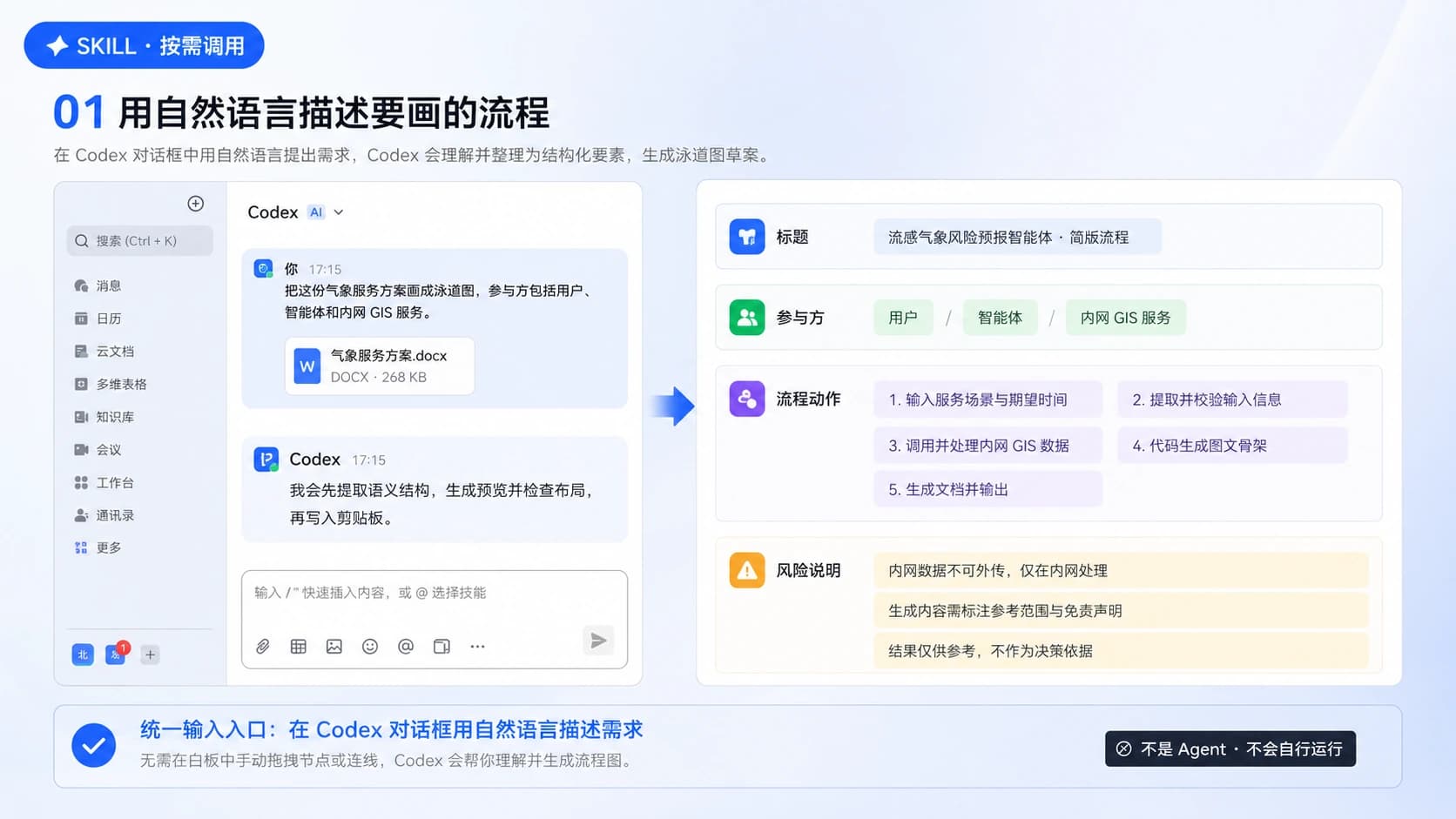The width and height of the screenshot is (1456, 819).
Task: Click the Codex avatar in the reply
Action: [x=266, y=459]
